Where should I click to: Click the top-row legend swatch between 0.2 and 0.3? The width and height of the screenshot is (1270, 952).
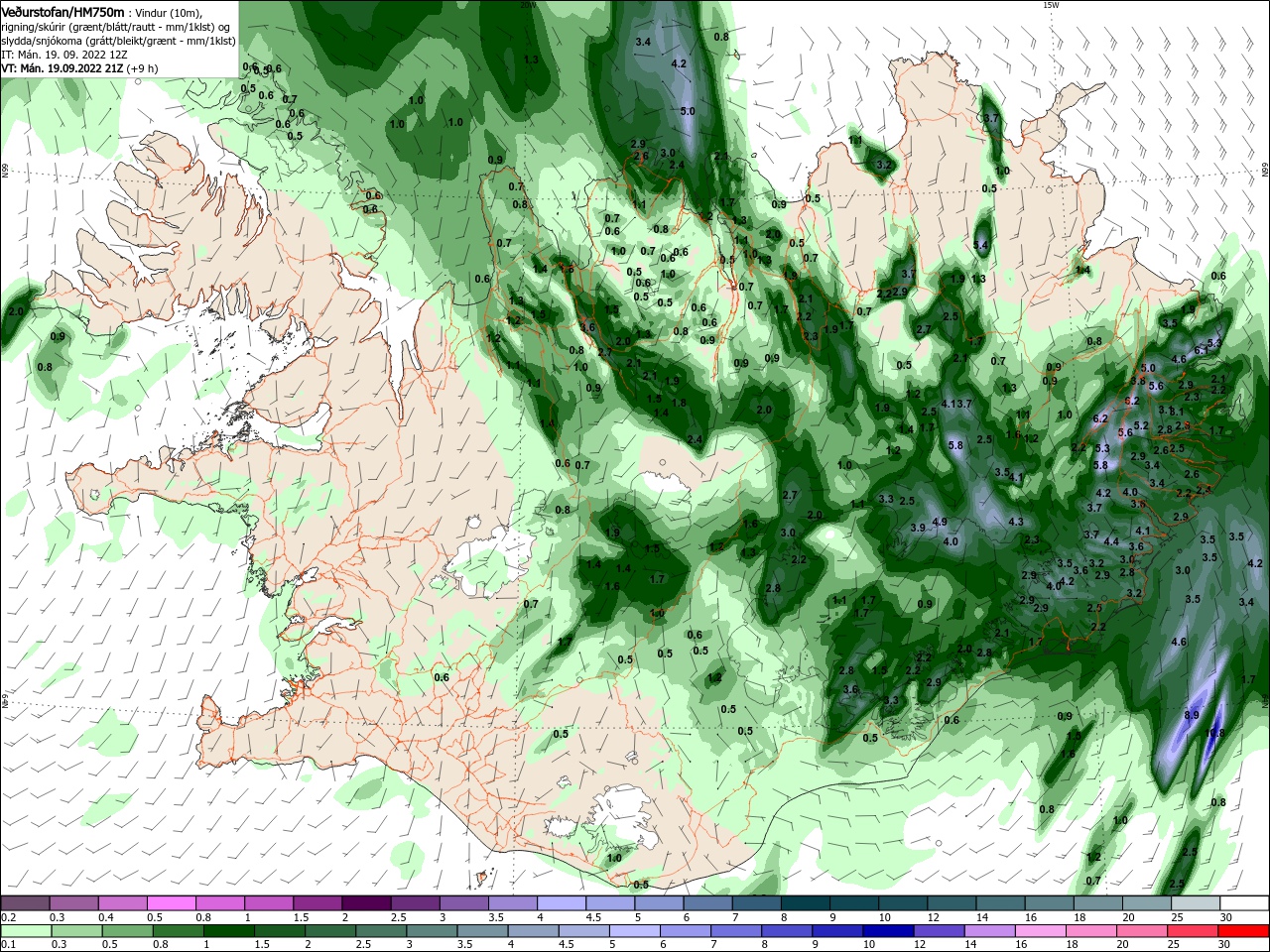(x=25, y=903)
